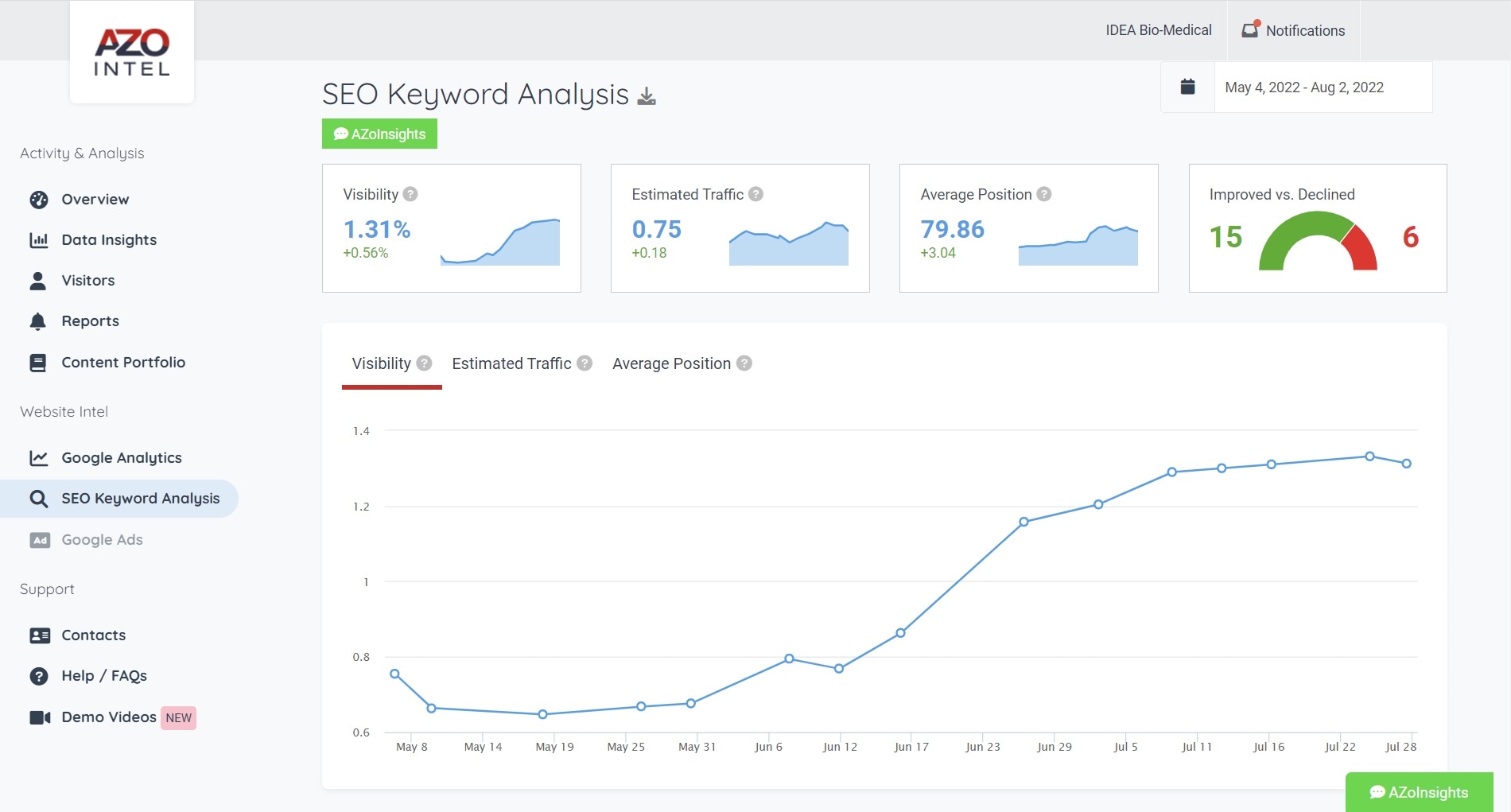The image size is (1511, 812).
Task: Click the '+3.04' position change value
Action: (x=938, y=253)
